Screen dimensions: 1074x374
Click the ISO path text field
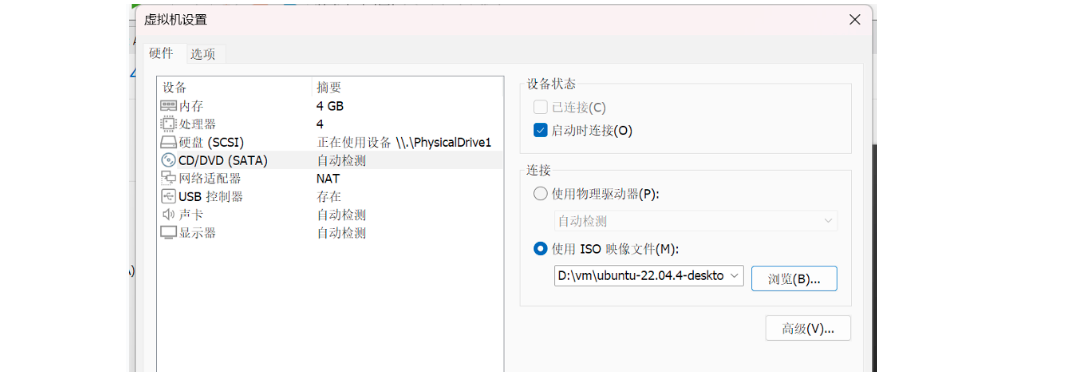tap(641, 275)
